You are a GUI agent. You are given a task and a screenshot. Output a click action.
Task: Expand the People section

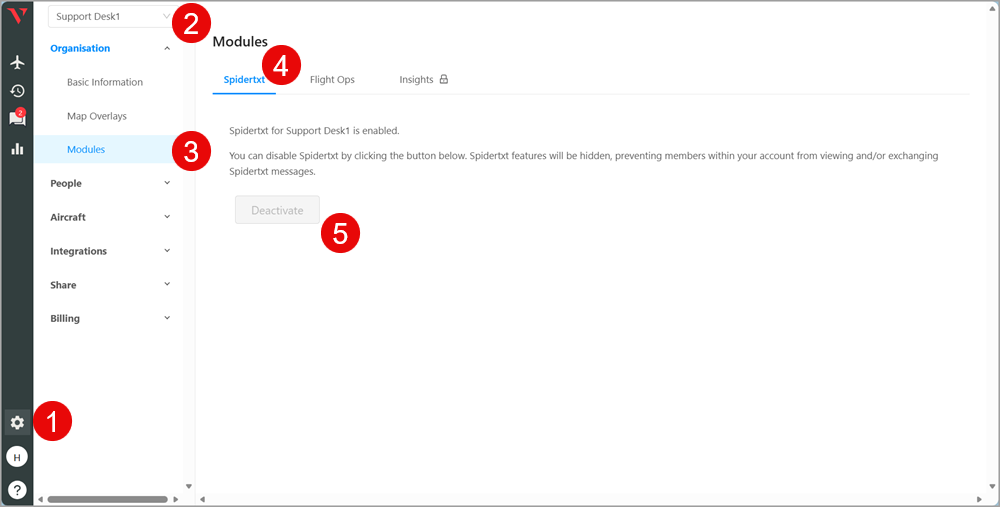pyautogui.click(x=110, y=183)
